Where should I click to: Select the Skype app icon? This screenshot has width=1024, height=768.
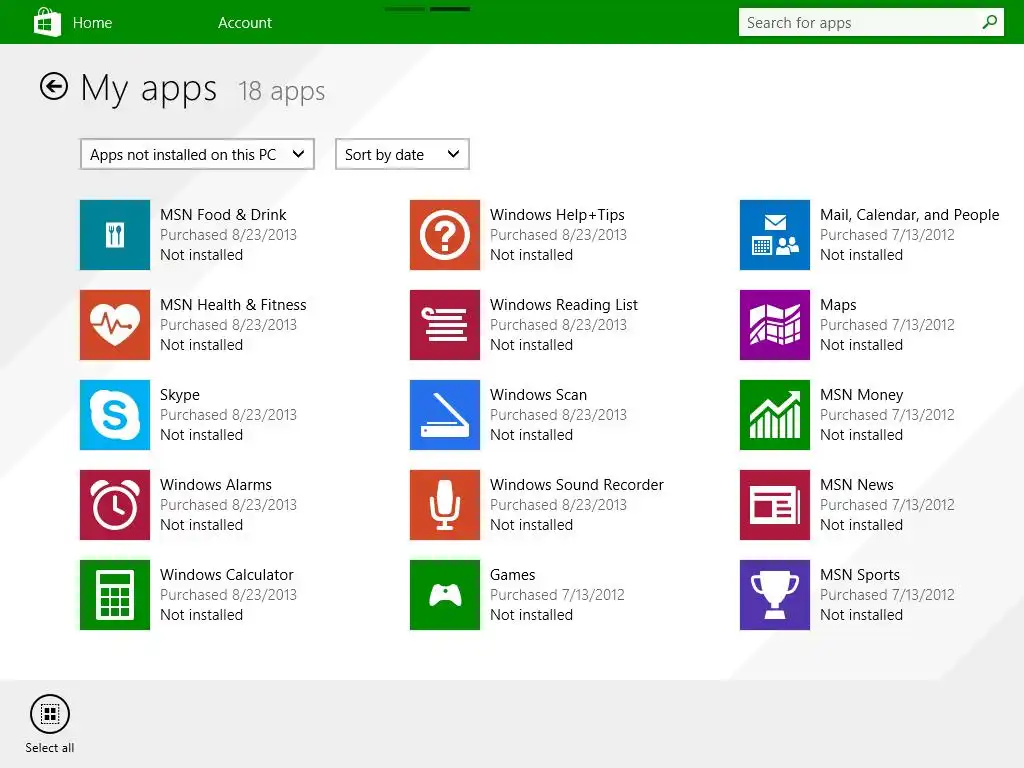(x=115, y=415)
